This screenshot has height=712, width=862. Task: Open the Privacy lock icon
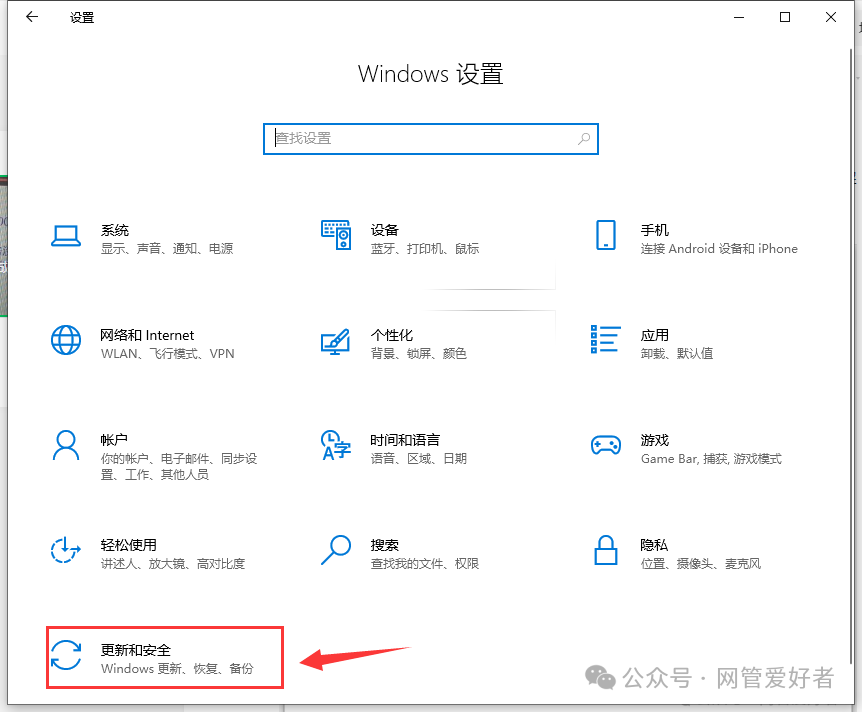coord(606,550)
